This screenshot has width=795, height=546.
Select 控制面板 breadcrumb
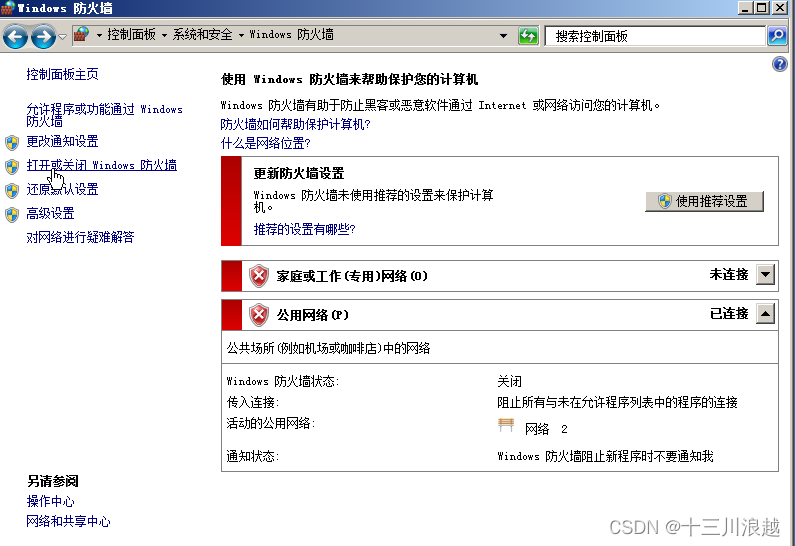tap(131, 34)
